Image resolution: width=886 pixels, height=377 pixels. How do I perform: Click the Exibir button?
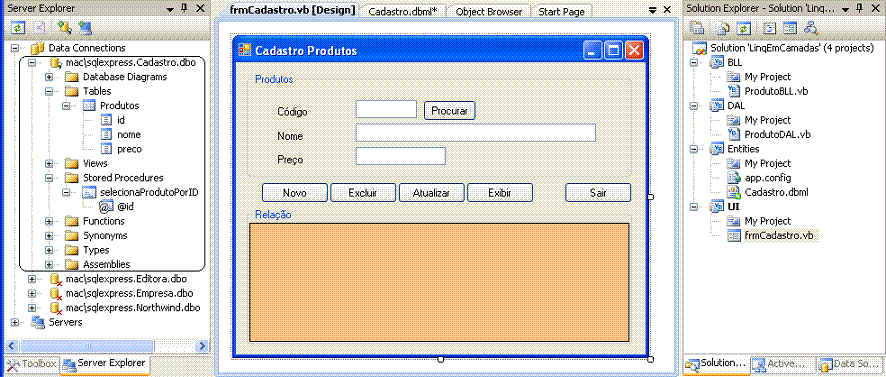pos(500,193)
